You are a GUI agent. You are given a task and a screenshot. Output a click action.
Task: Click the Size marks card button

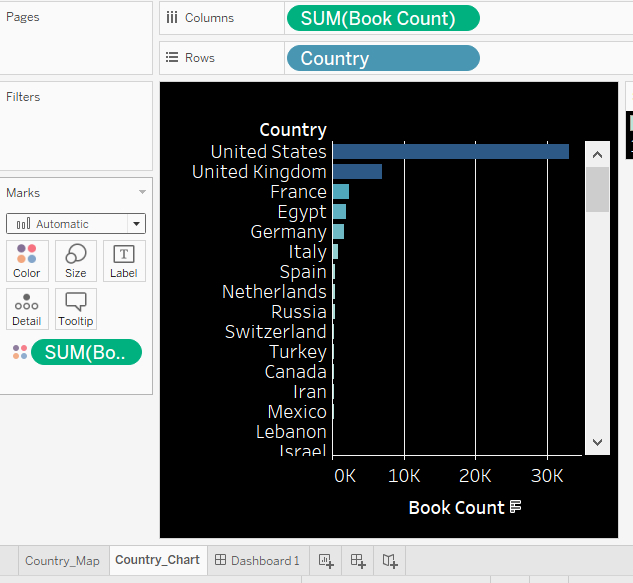tap(75, 261)
